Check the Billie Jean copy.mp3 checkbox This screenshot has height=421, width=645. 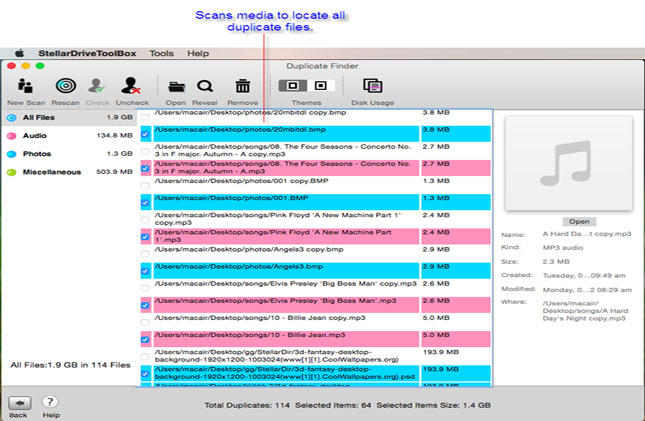[x=145, y=322]
